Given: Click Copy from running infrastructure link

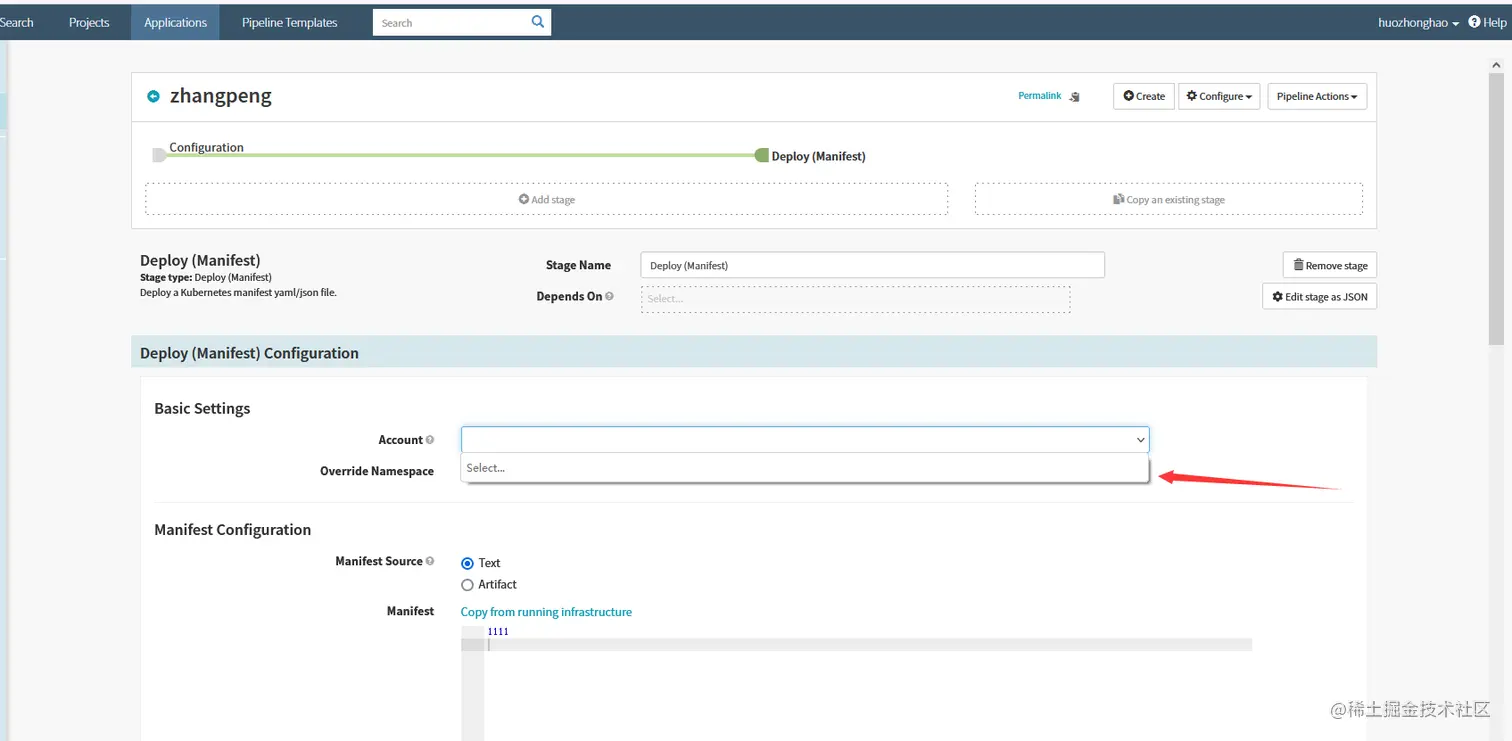Looking at the screenshot, I should pos(546,612).
